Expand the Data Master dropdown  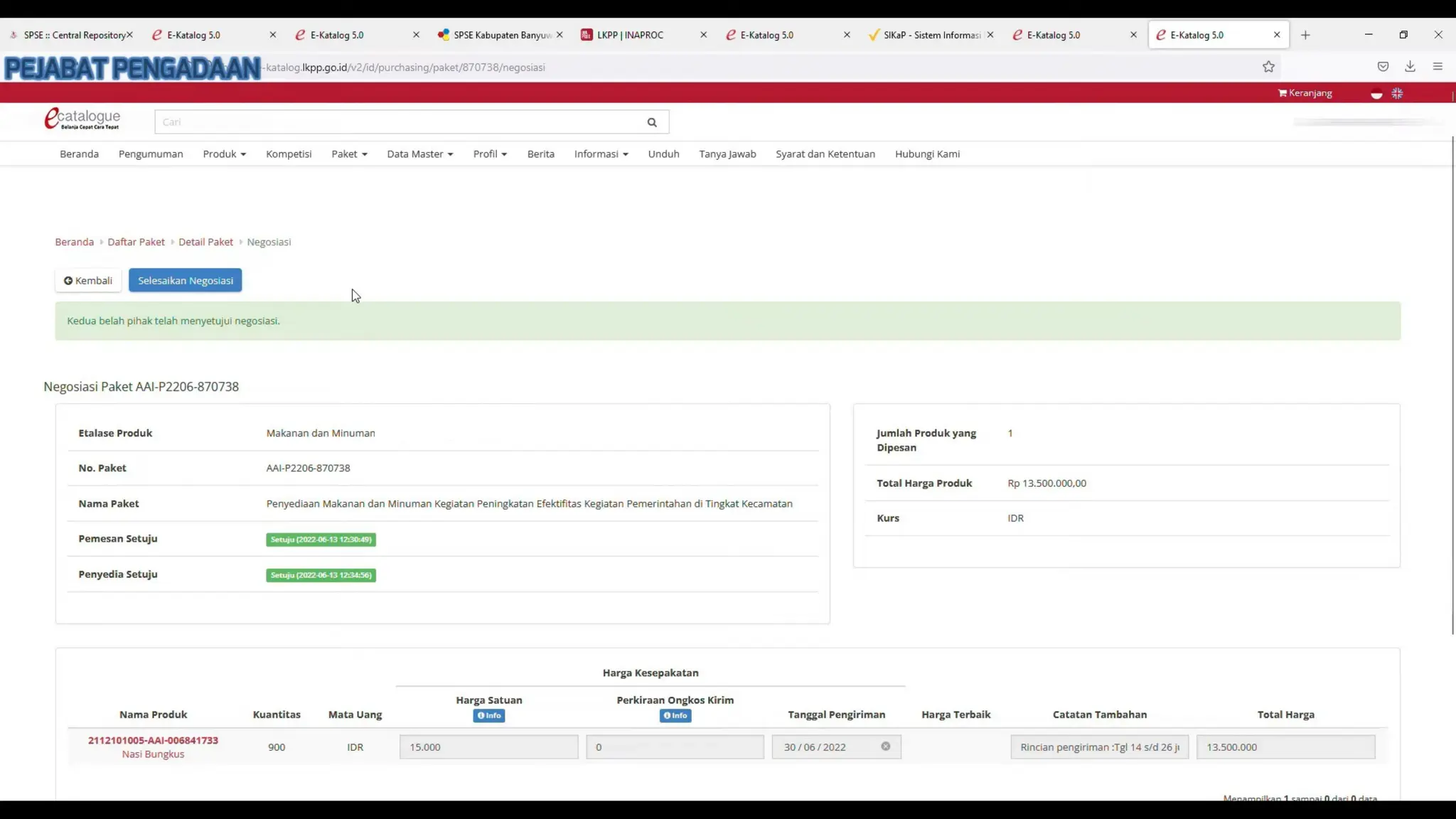click(x=419, y=154)
